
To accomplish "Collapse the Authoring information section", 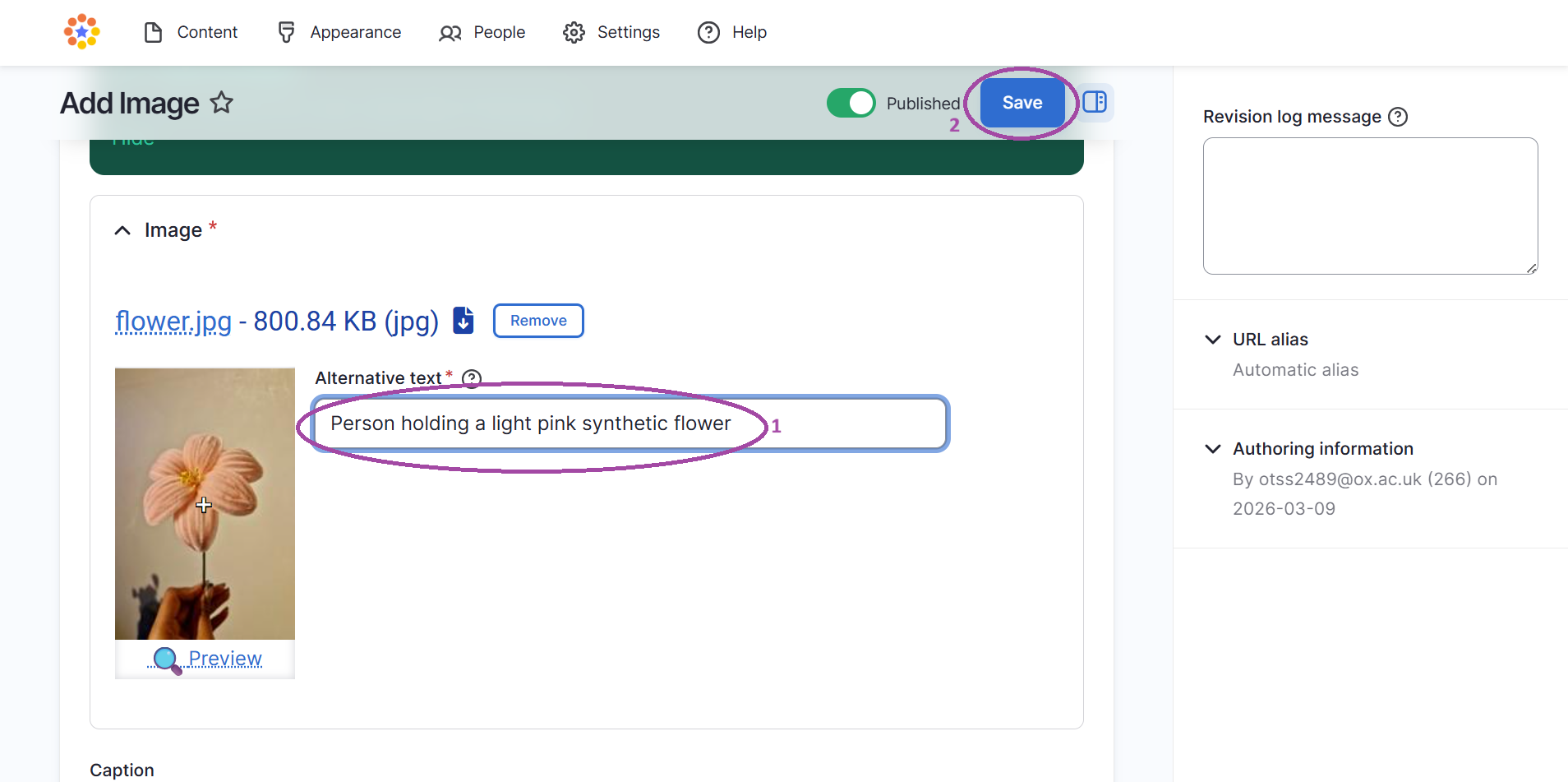I will click(1213, 448).
